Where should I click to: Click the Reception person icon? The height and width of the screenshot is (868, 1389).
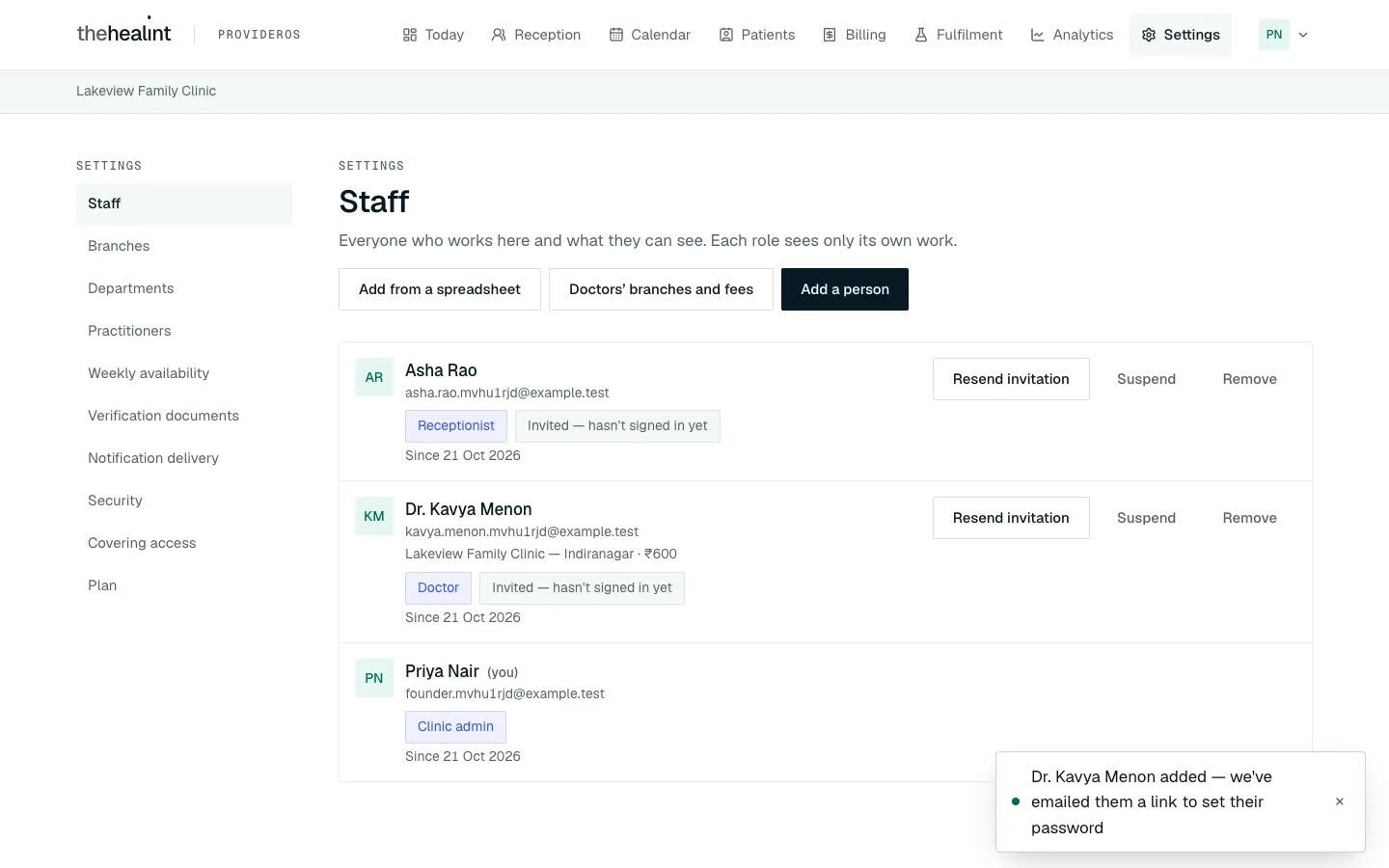click(499, 35)
